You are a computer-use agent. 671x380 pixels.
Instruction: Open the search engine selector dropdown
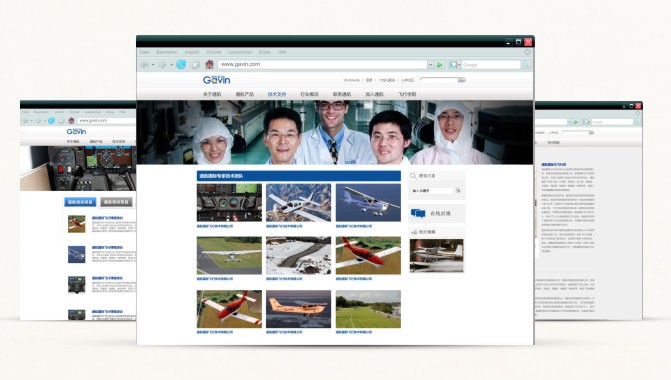click(x=459, y=65)
